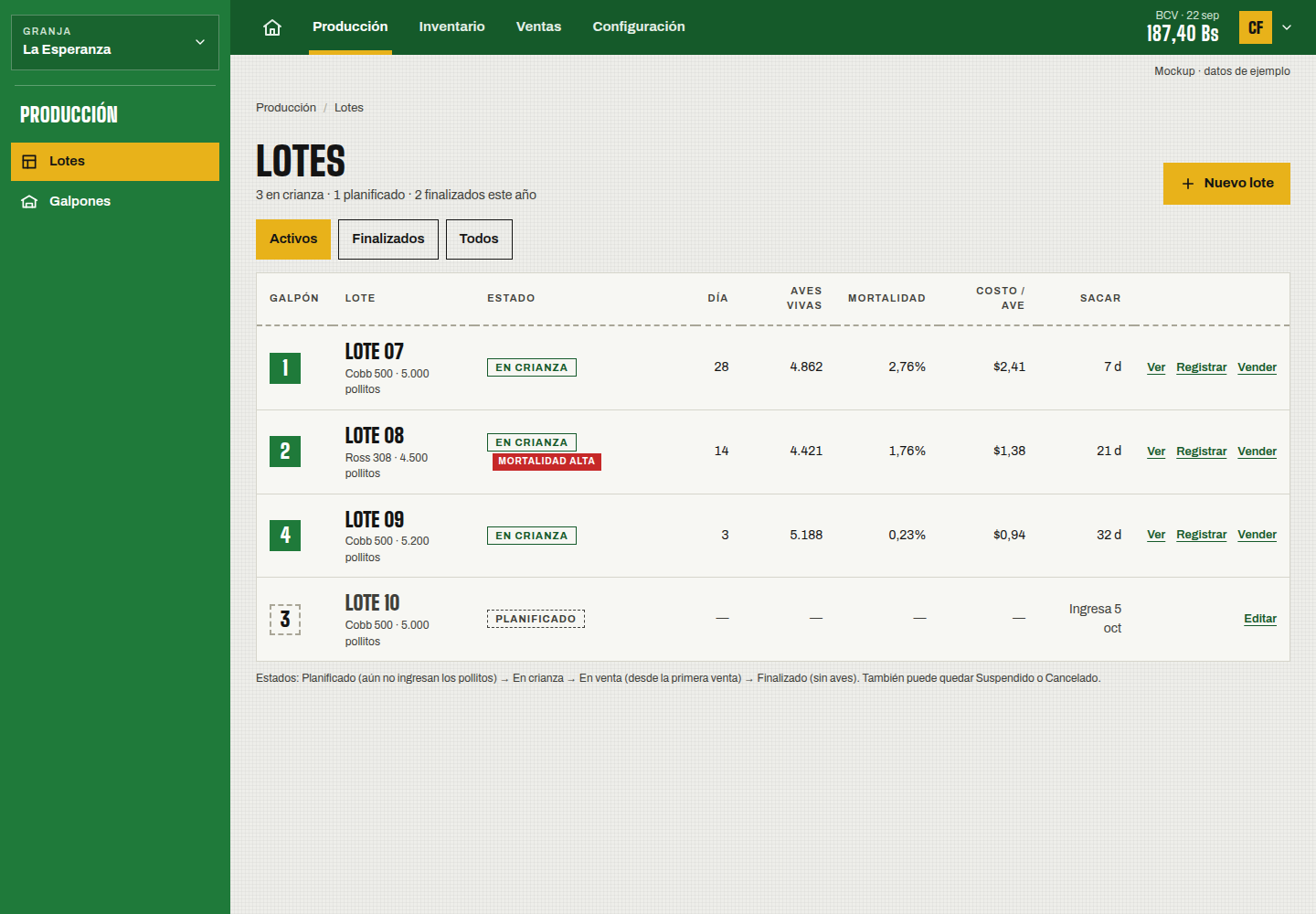Click the 21 d sacar value

pyautogui.click(x=1109, y=452)
